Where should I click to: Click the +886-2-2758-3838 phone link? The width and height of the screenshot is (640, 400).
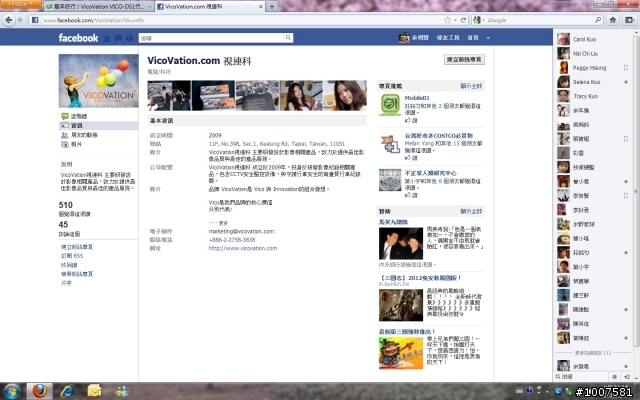232,240
